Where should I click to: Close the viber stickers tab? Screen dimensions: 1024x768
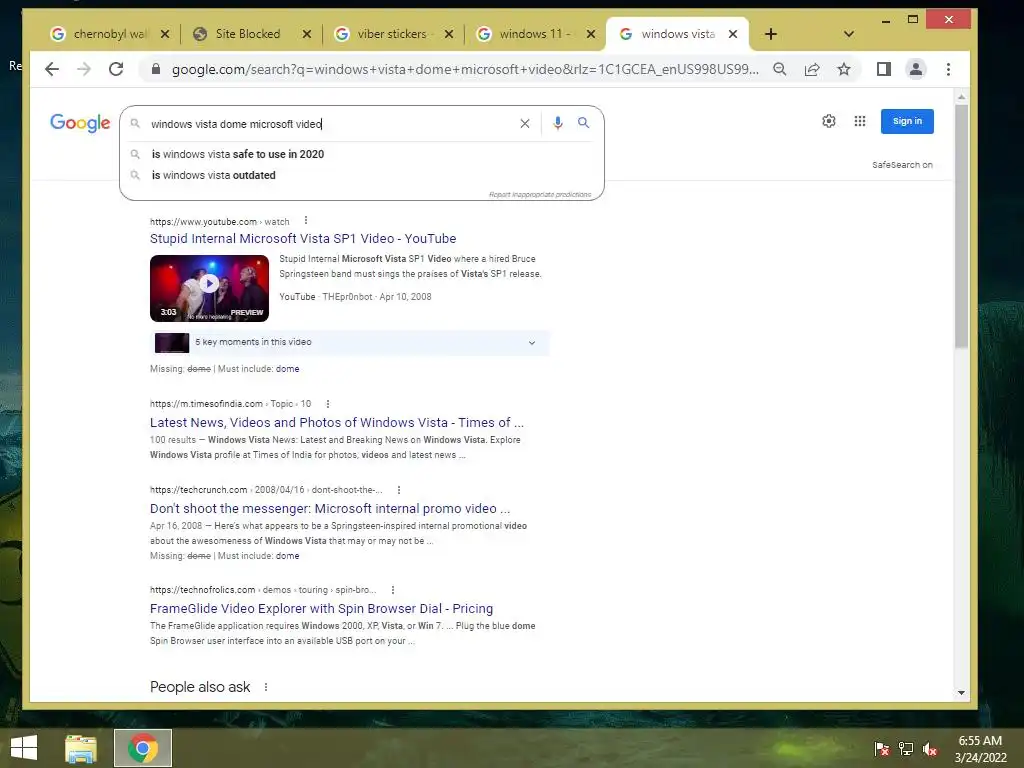point(449,34)
